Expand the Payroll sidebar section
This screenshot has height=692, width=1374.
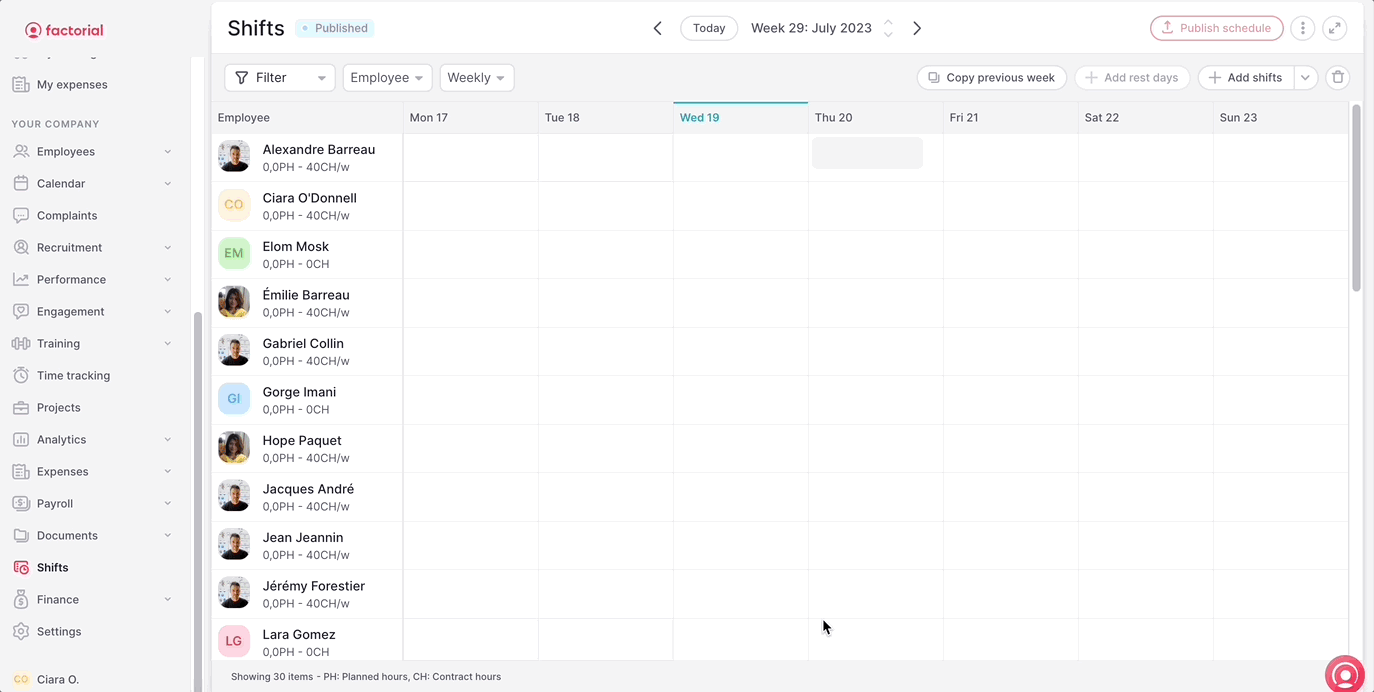pos(167,504)
